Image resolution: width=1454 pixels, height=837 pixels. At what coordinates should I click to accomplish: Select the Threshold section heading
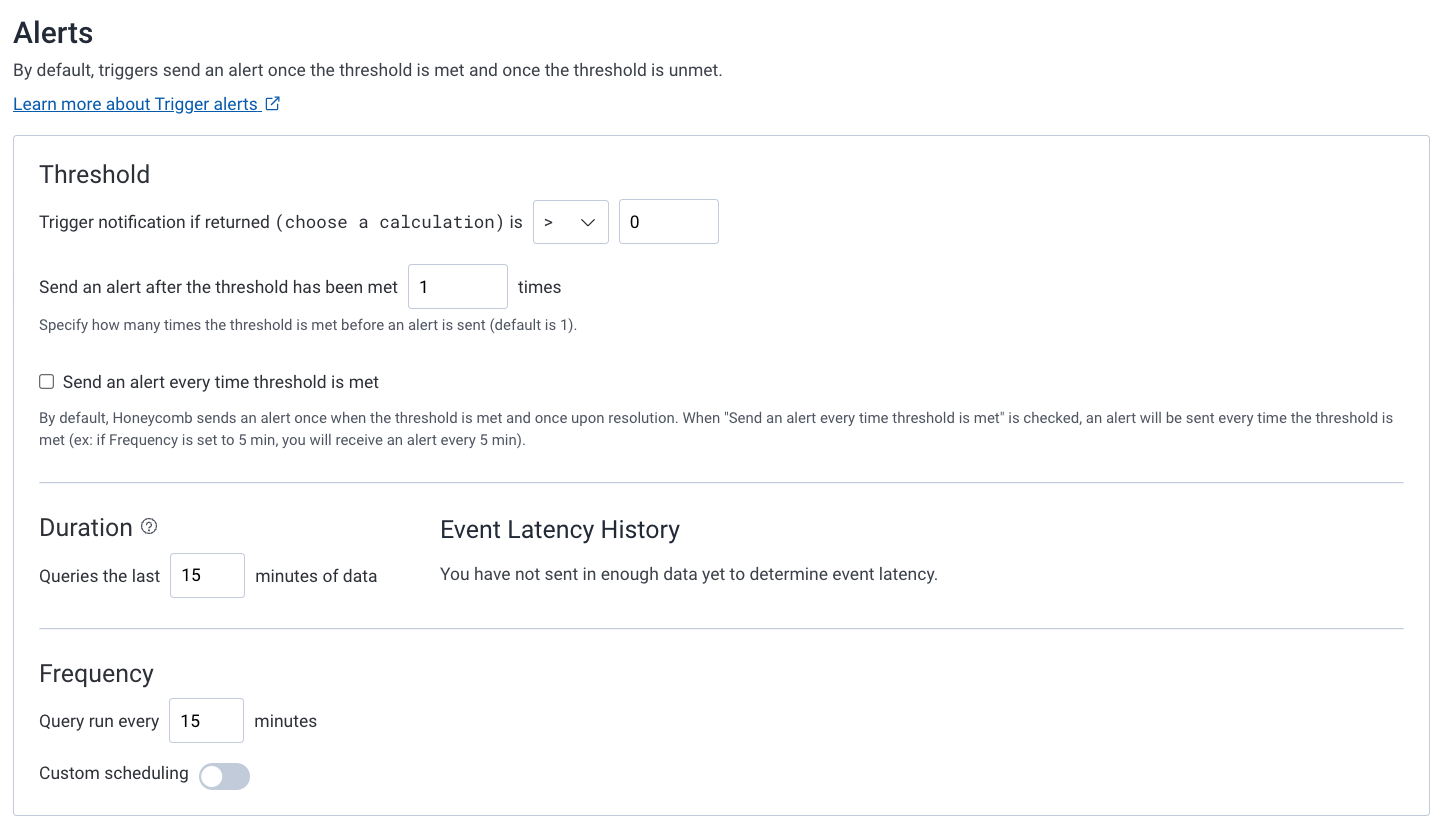coord(95,174)
